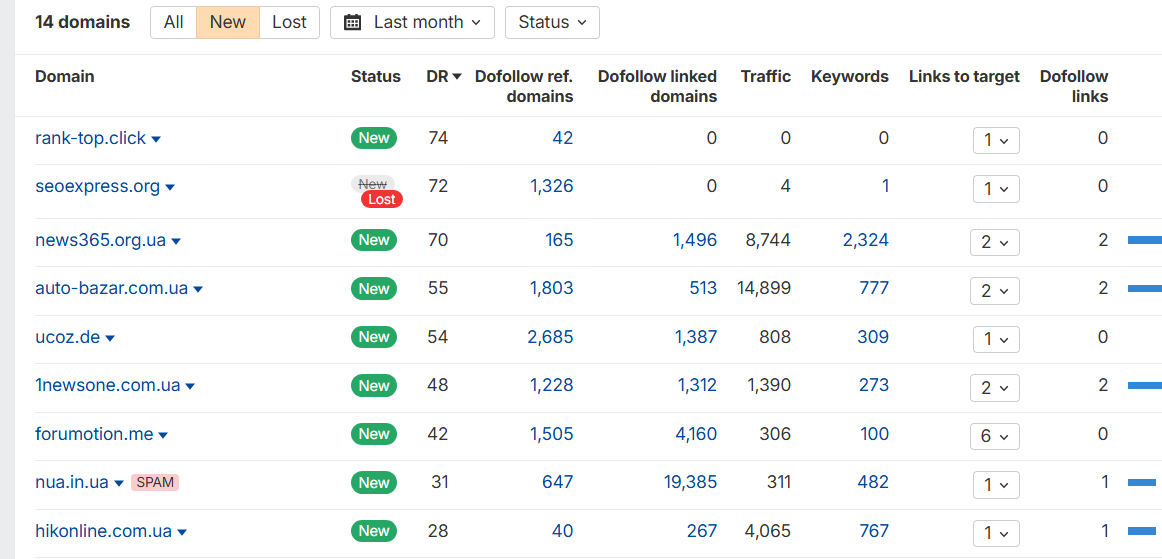
Task: Open the Status filter dropdown
Action: pos(552,22)
